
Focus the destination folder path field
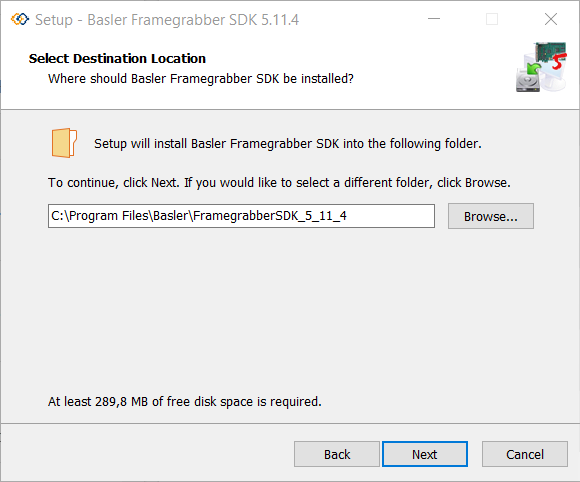tap(241, 216)
